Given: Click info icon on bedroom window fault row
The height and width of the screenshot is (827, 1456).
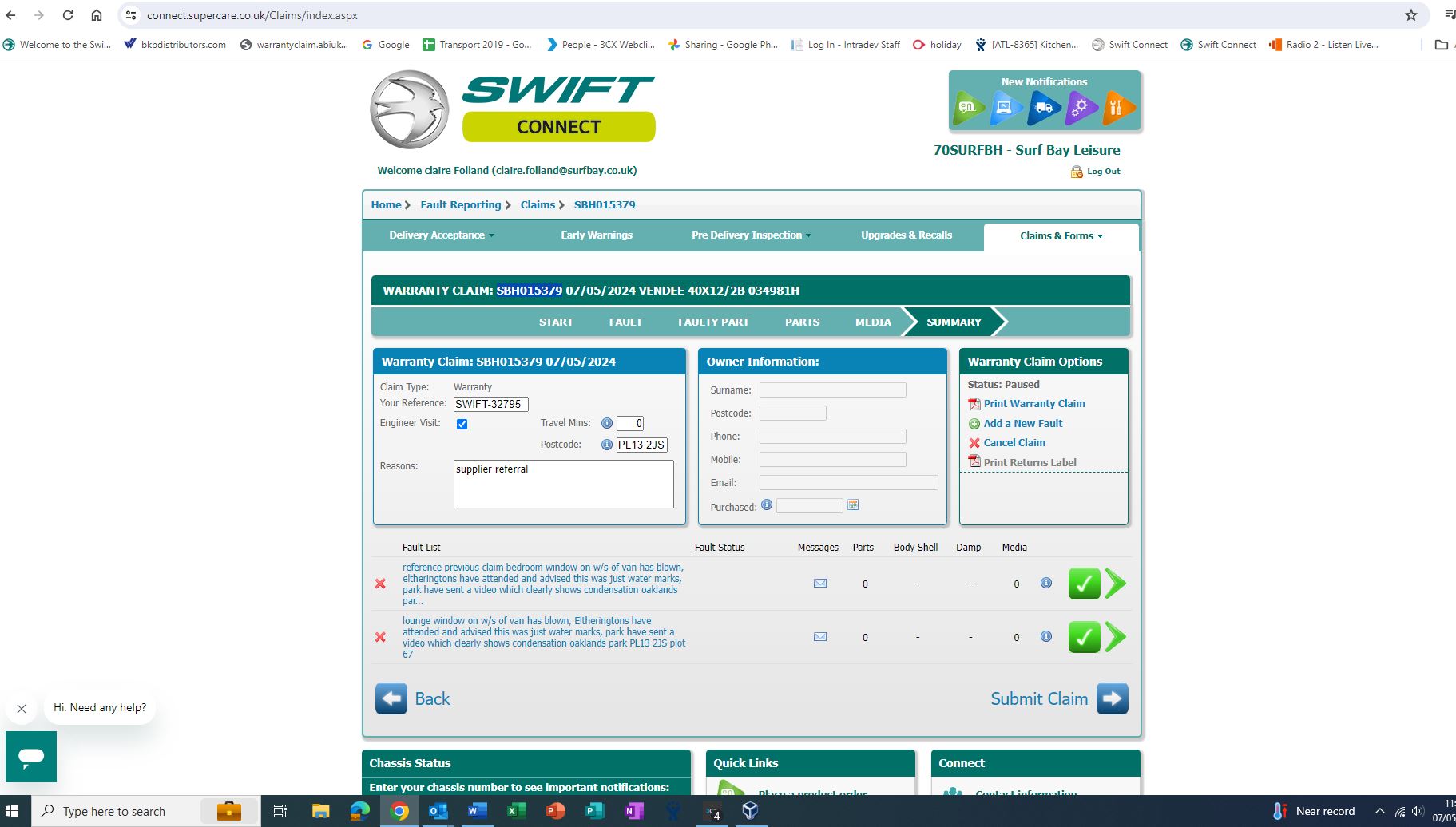Looking at the screenshot, I should [1046, 583].
